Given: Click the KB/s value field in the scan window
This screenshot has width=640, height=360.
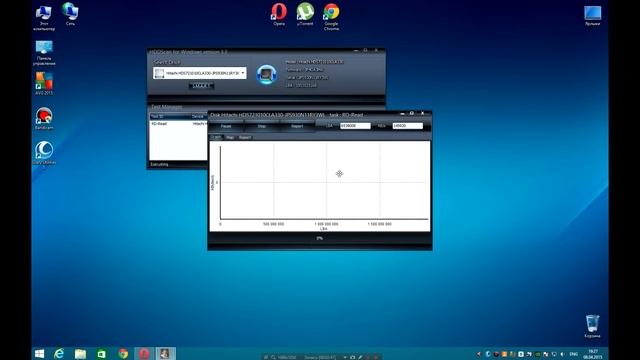Looking at the screenshot, I should point(407,126).
